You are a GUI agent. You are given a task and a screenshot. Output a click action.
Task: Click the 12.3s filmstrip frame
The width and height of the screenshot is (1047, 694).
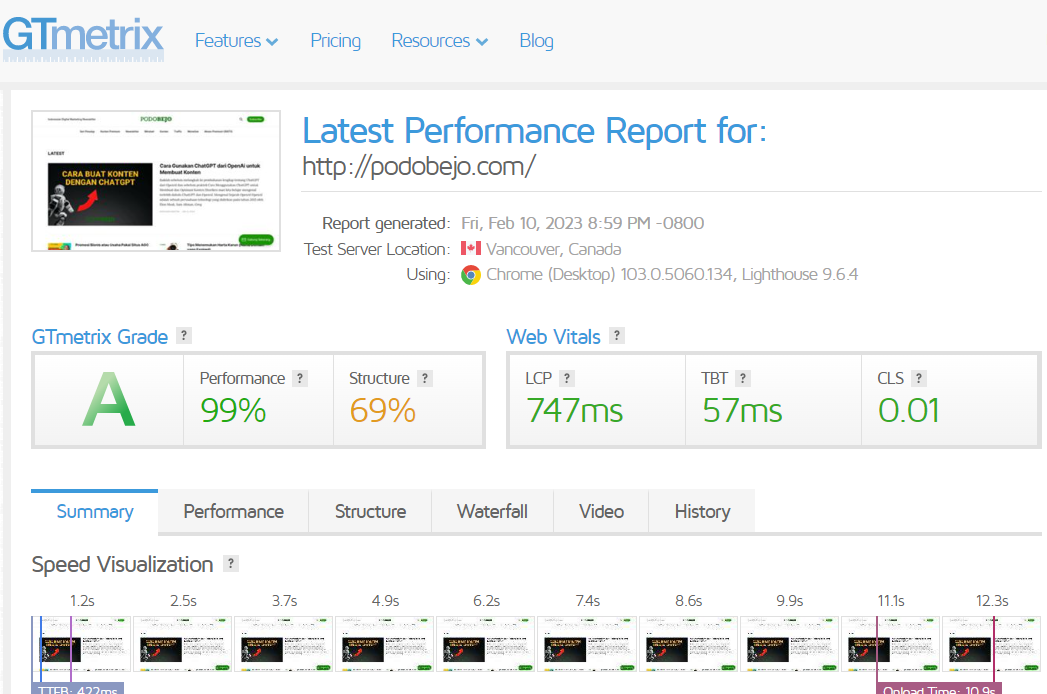click(992, 644)
